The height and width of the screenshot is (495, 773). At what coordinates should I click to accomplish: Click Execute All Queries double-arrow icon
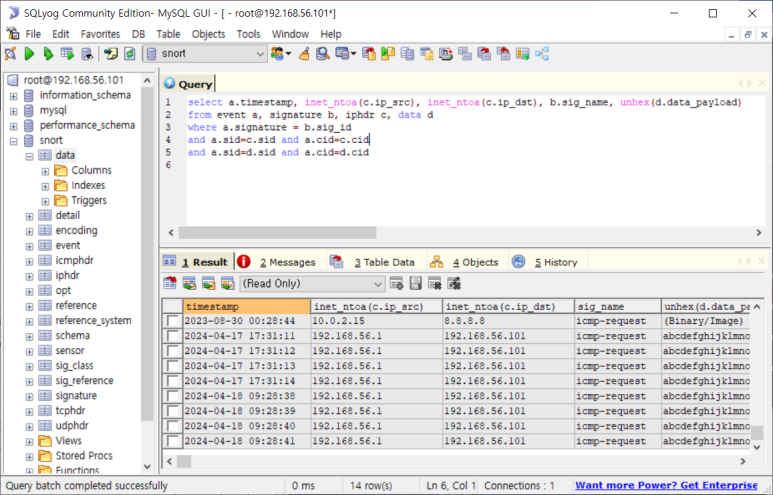(48, 53)
